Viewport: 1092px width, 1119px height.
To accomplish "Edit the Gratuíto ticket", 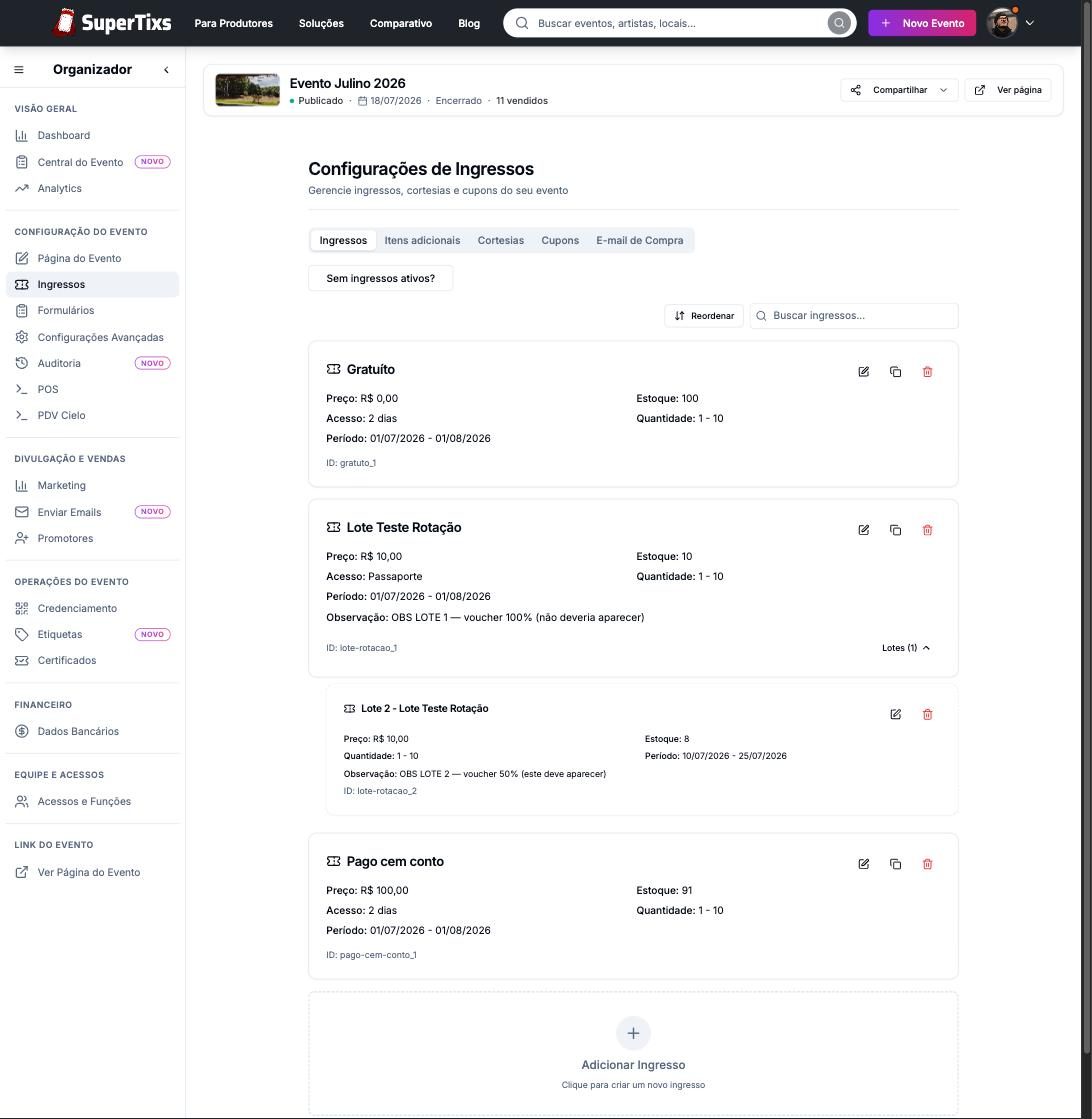I will pos(864,372).
